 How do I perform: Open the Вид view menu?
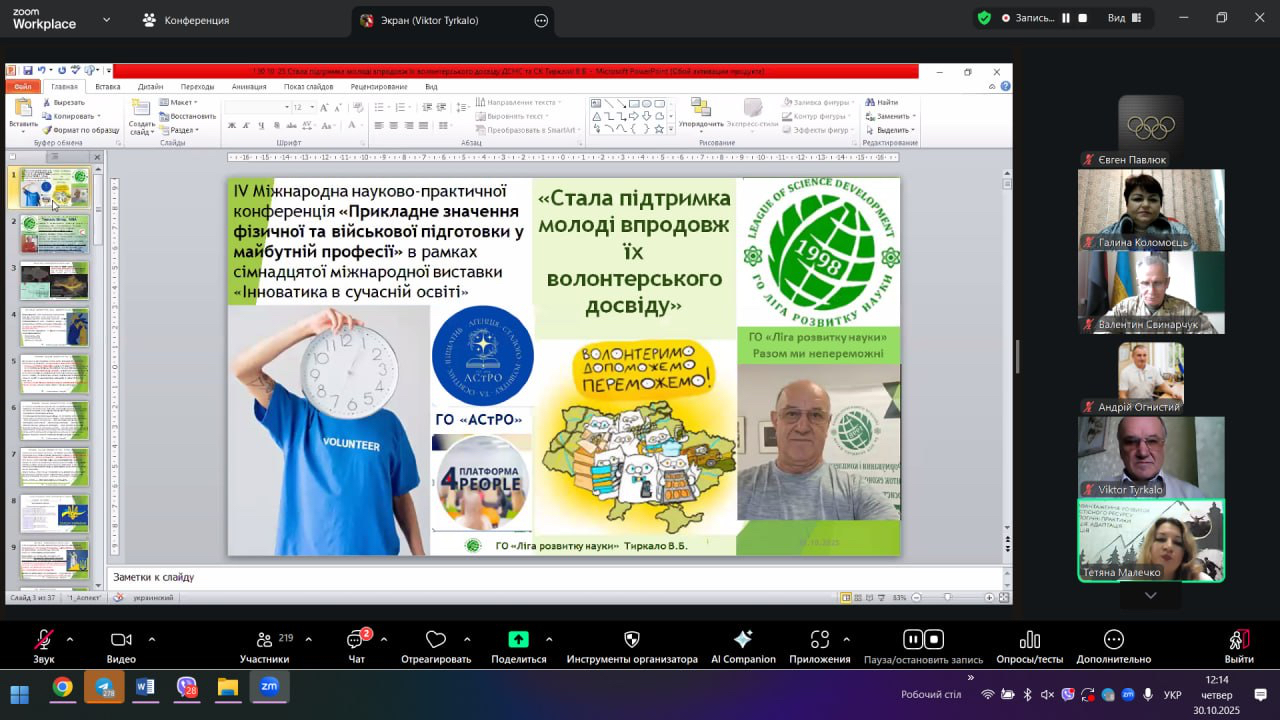click(x=1124, y=18)
